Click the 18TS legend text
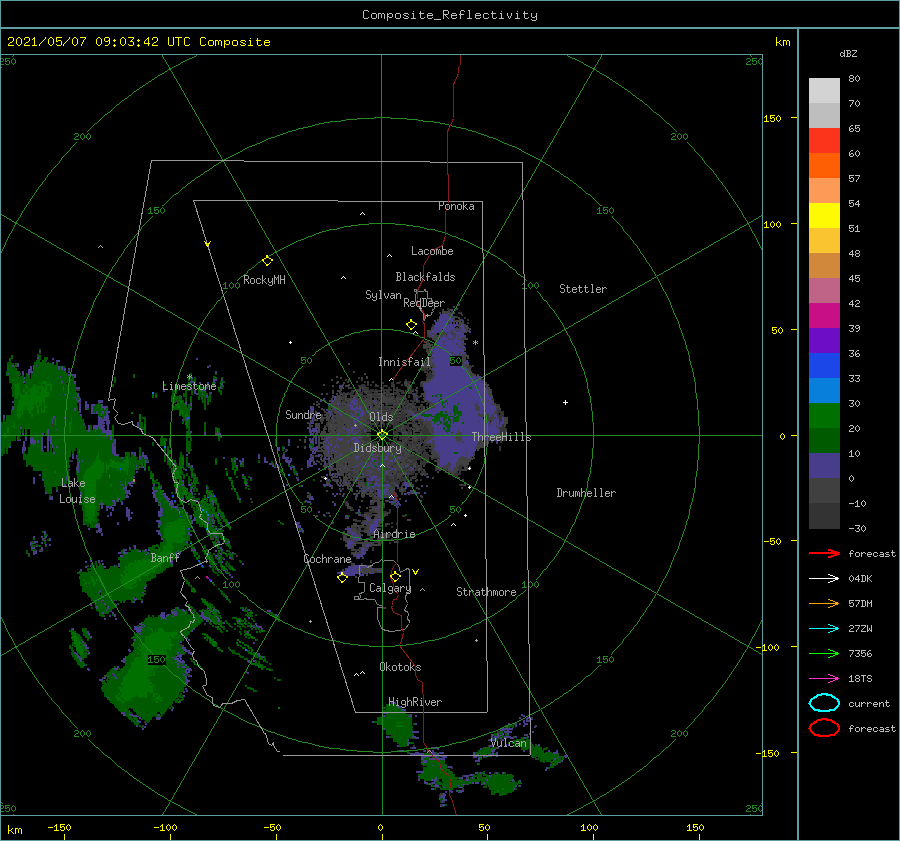Viewport: 900px width, 841px height. [860, 679]
